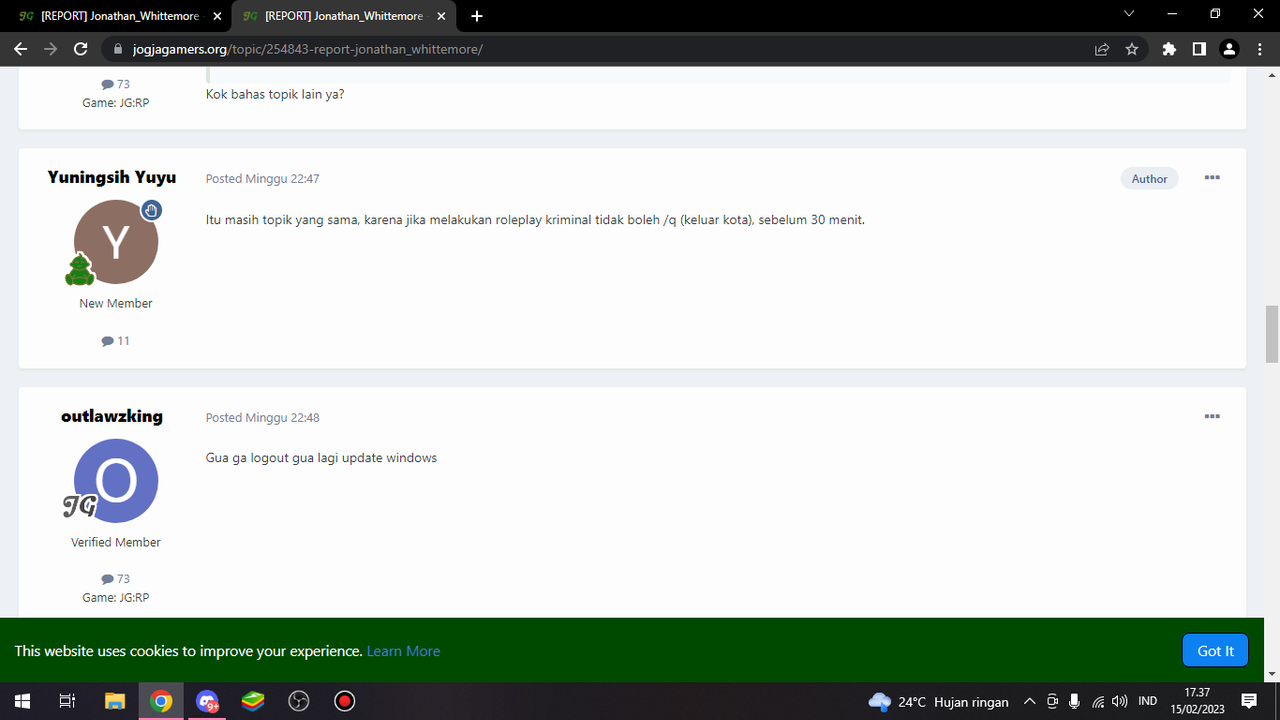Open the weather widget 24°C Hujan ringan
The width and height of the screenshot is (1280, 720).
point(938,702)
